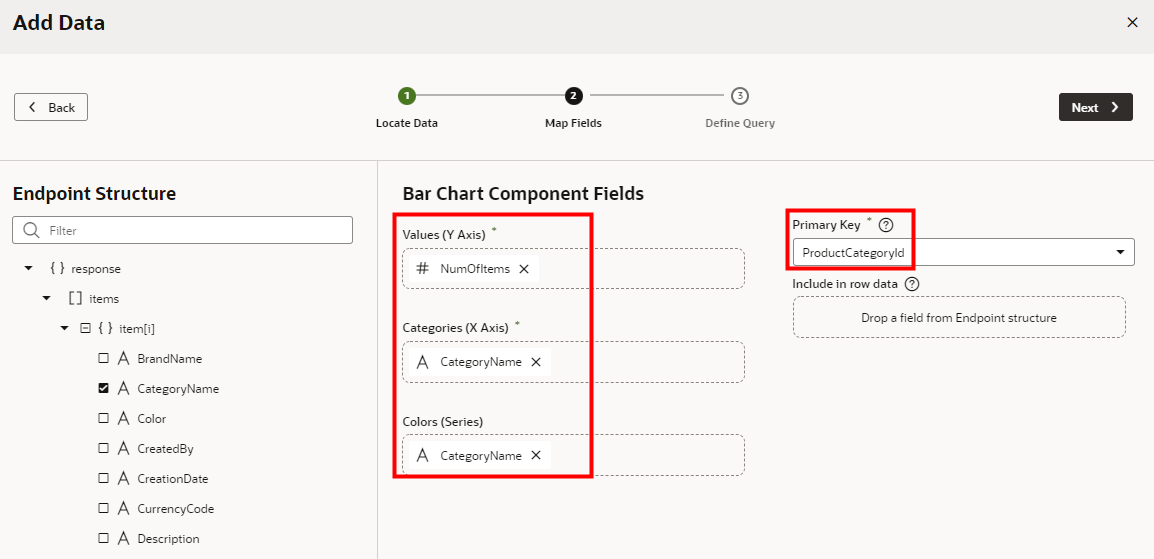
Task: Open Primary Key help icon
Action: click(885, 225)
